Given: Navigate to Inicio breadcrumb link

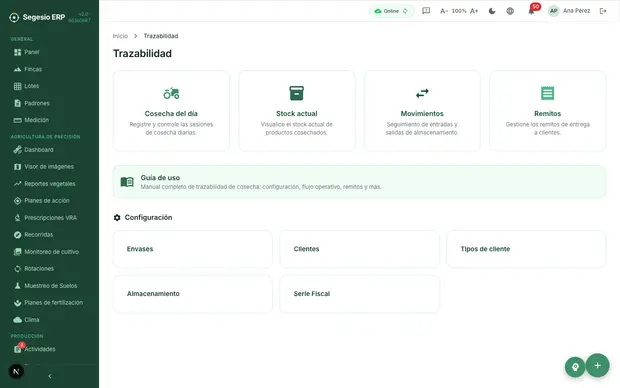Looking at the screenshot, I should (x=120, y=36).
